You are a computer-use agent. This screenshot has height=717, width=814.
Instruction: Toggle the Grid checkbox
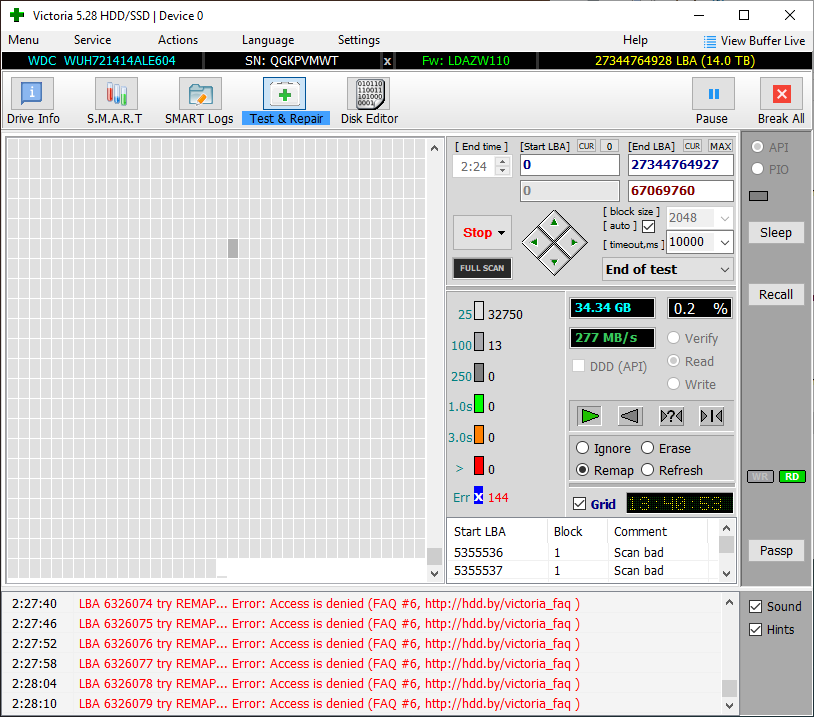(x=579, y=504)
